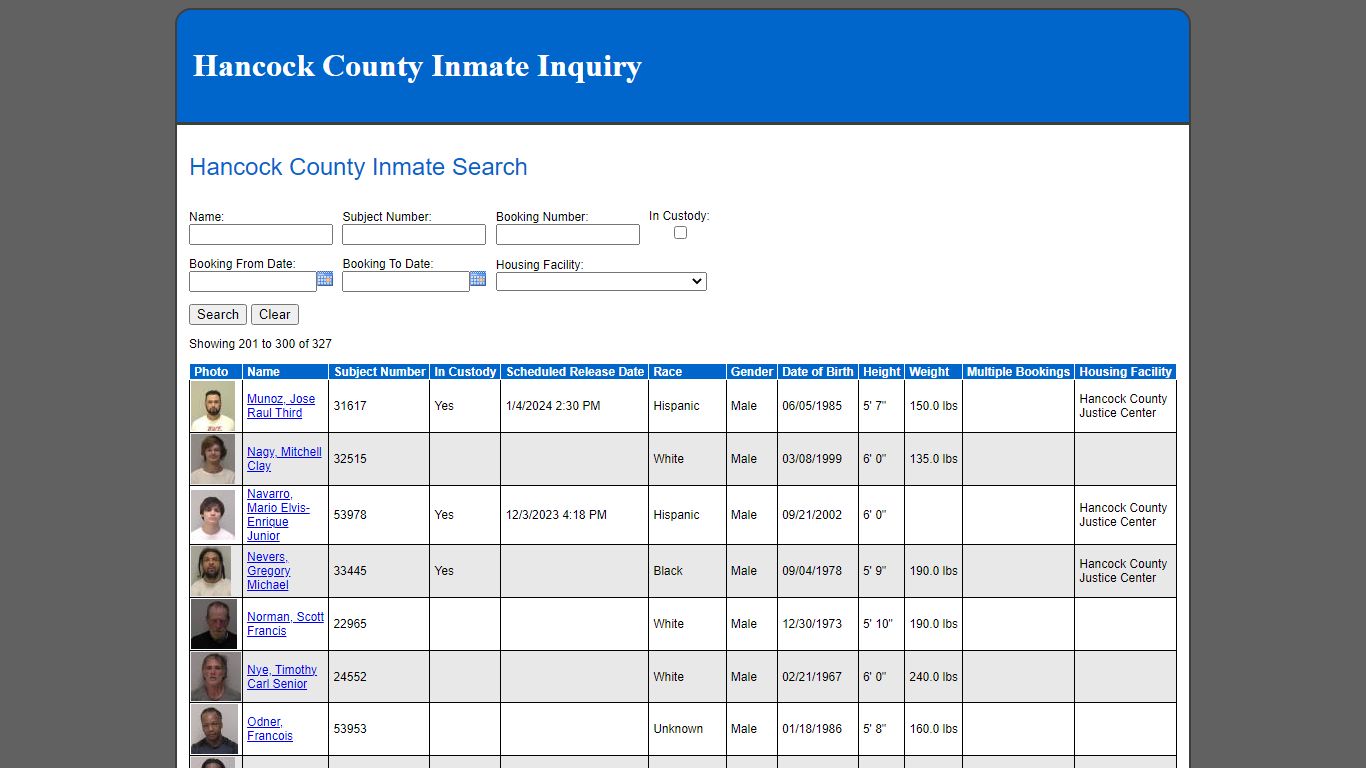Click Mitchell Nagy's mugshot photo
The image size is (1366, 768).
pos(213,459)
